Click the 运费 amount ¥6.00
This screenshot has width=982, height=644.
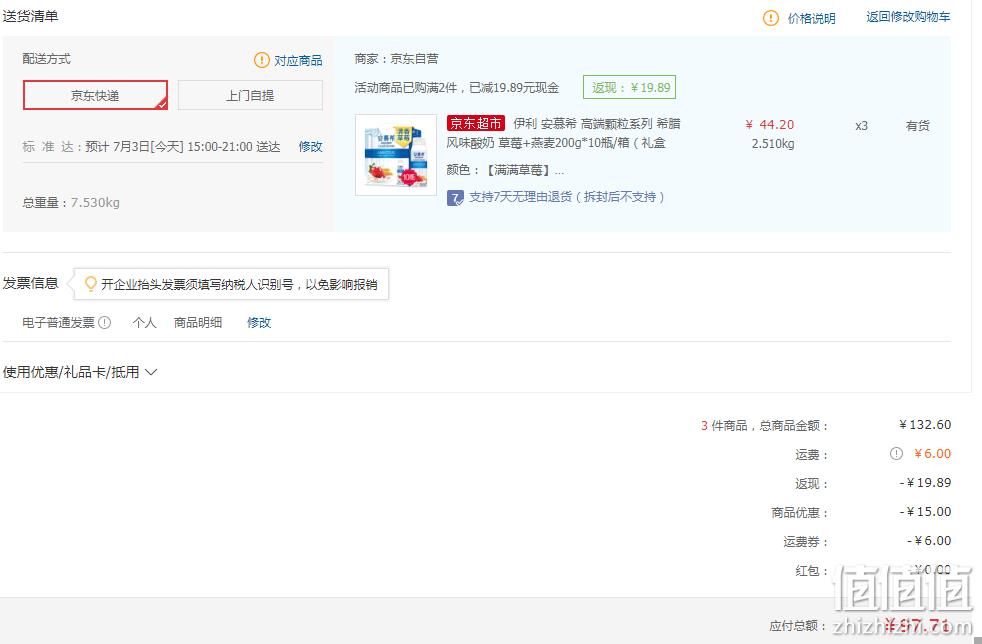(933, 454)
